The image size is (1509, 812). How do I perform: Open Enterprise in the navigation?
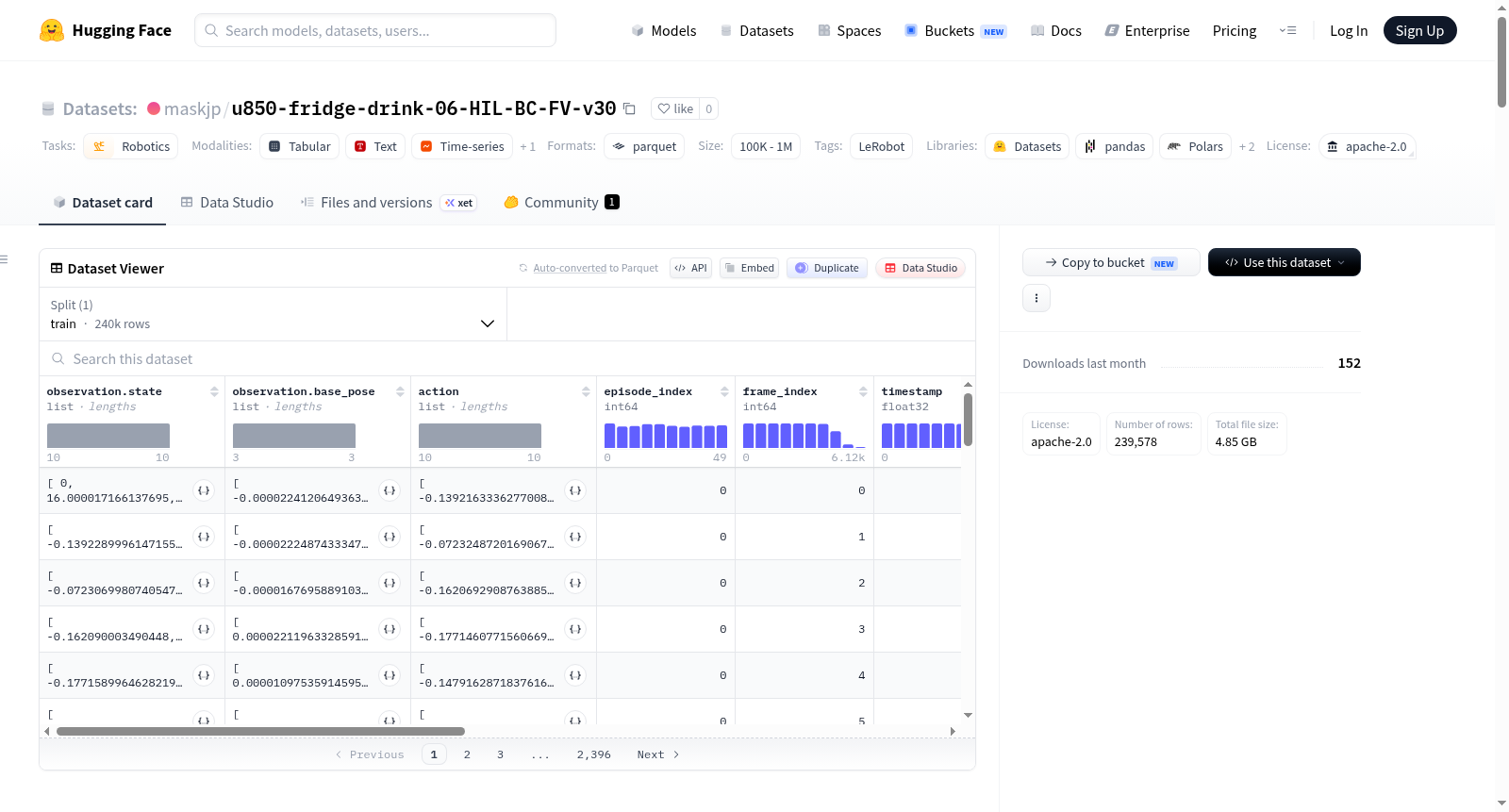coord(1147,30)
